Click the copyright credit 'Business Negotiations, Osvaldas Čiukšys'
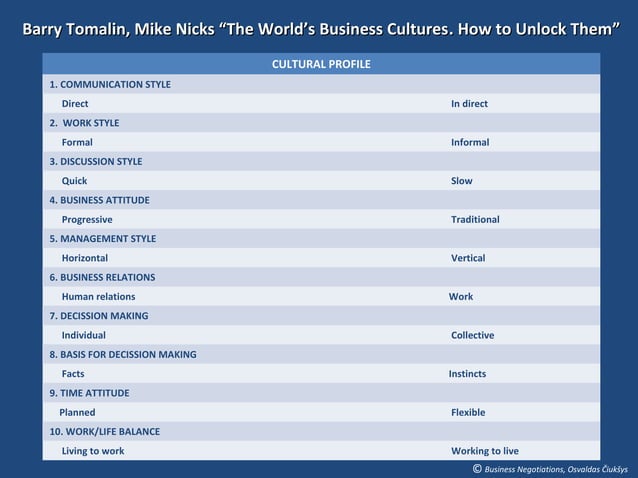Screen dimensions: 638x478 tap(550, 469)
